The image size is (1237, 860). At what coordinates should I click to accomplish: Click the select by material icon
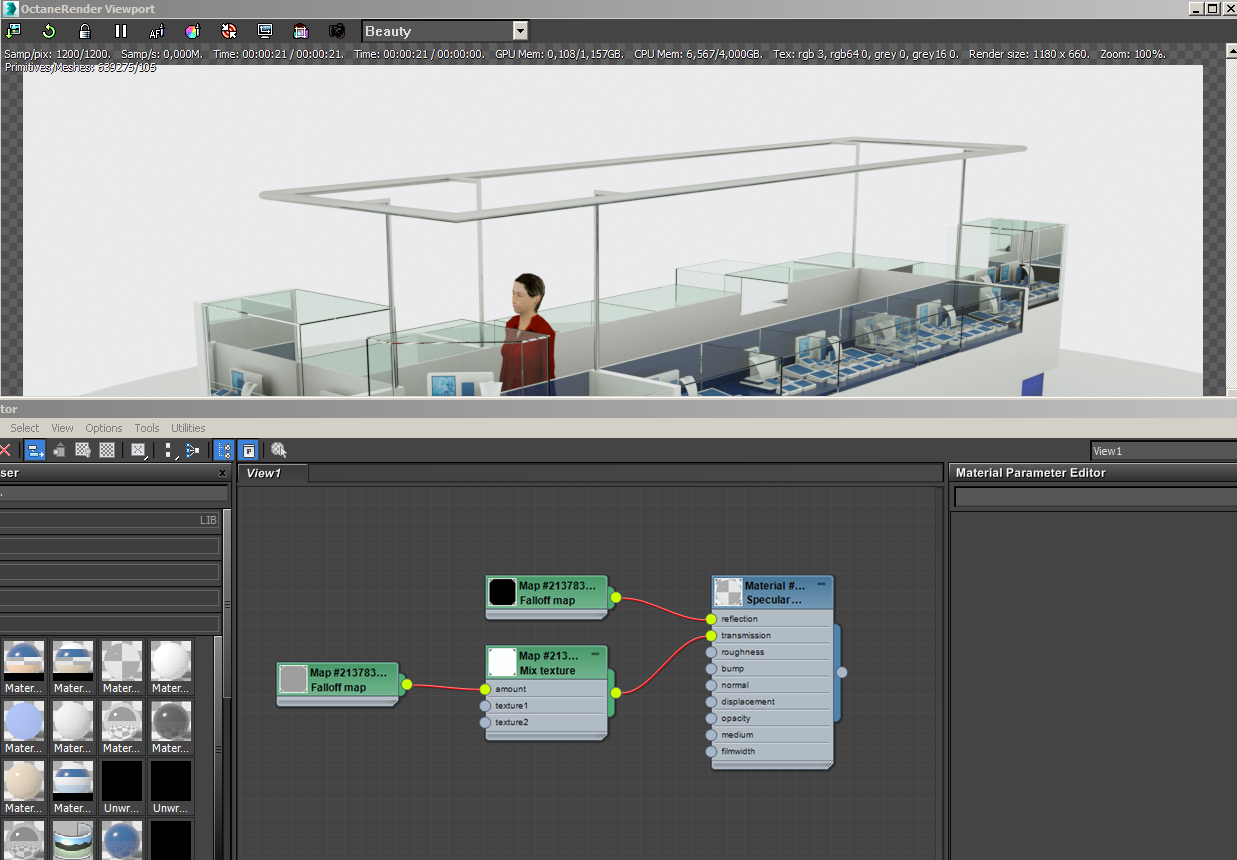279,451
